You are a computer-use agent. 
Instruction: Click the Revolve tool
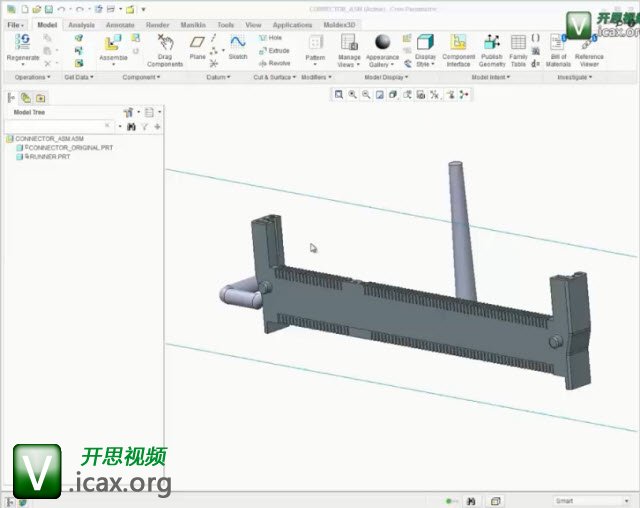274,63
